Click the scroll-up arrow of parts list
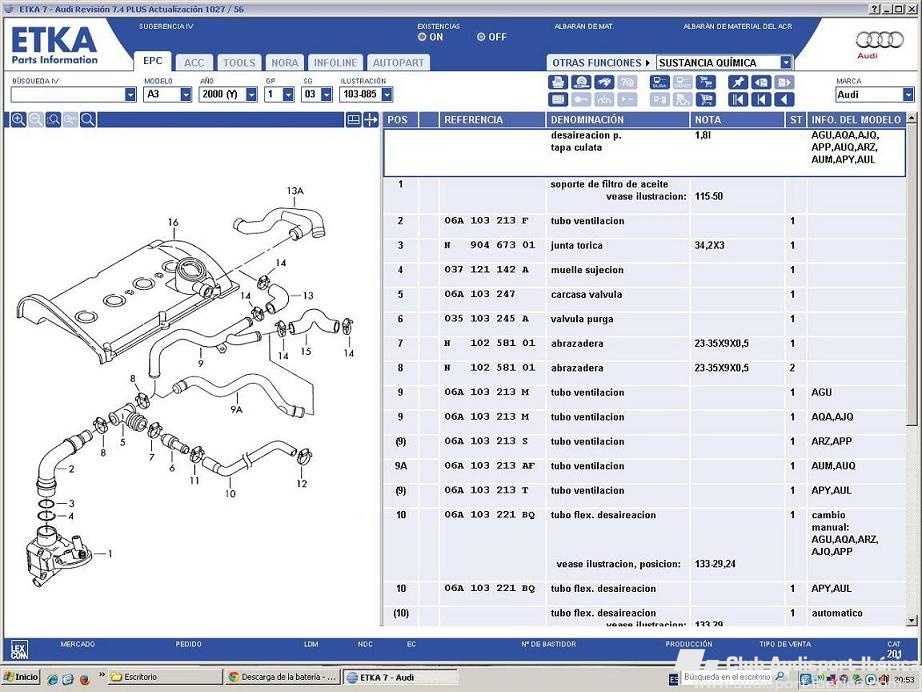922x692 pixels. coord(911,118)
